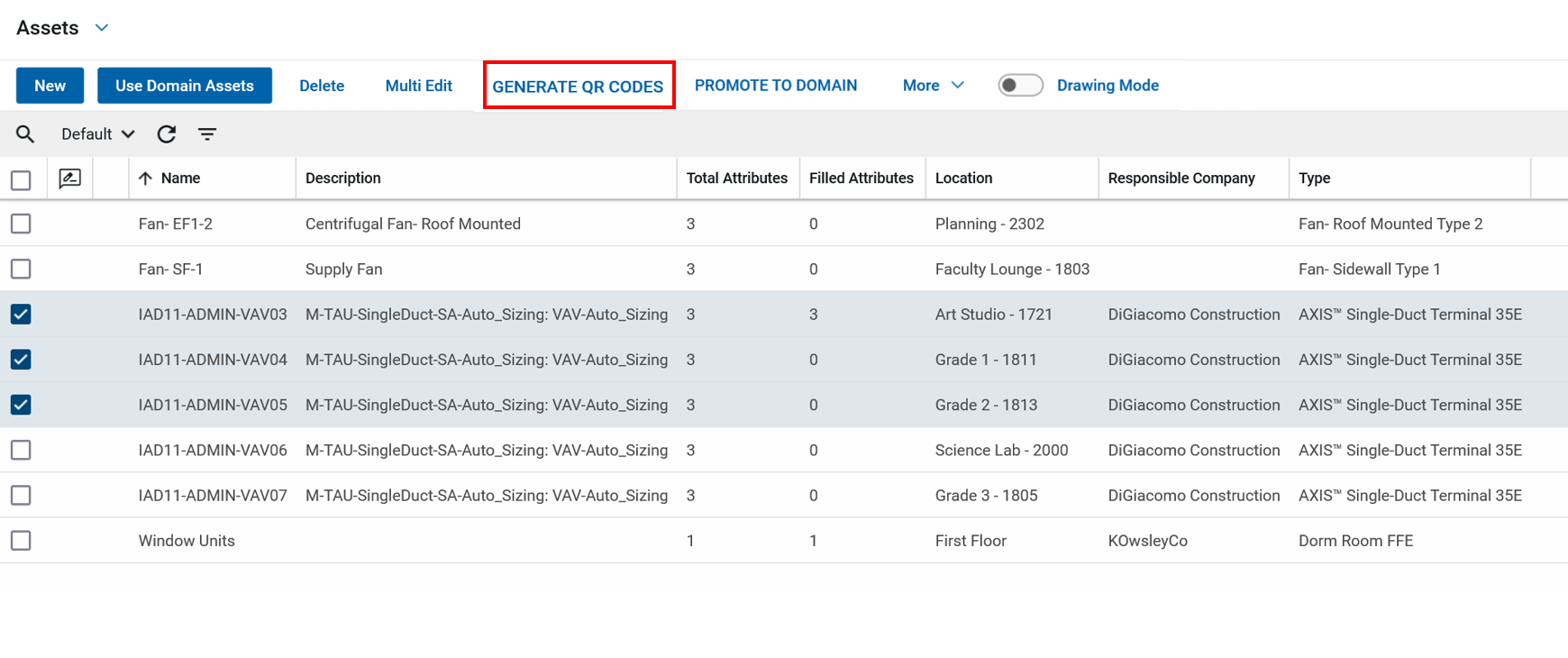Click the search magnifier icon
This screenshot has width=1568, height=658.
pos(25,134)
